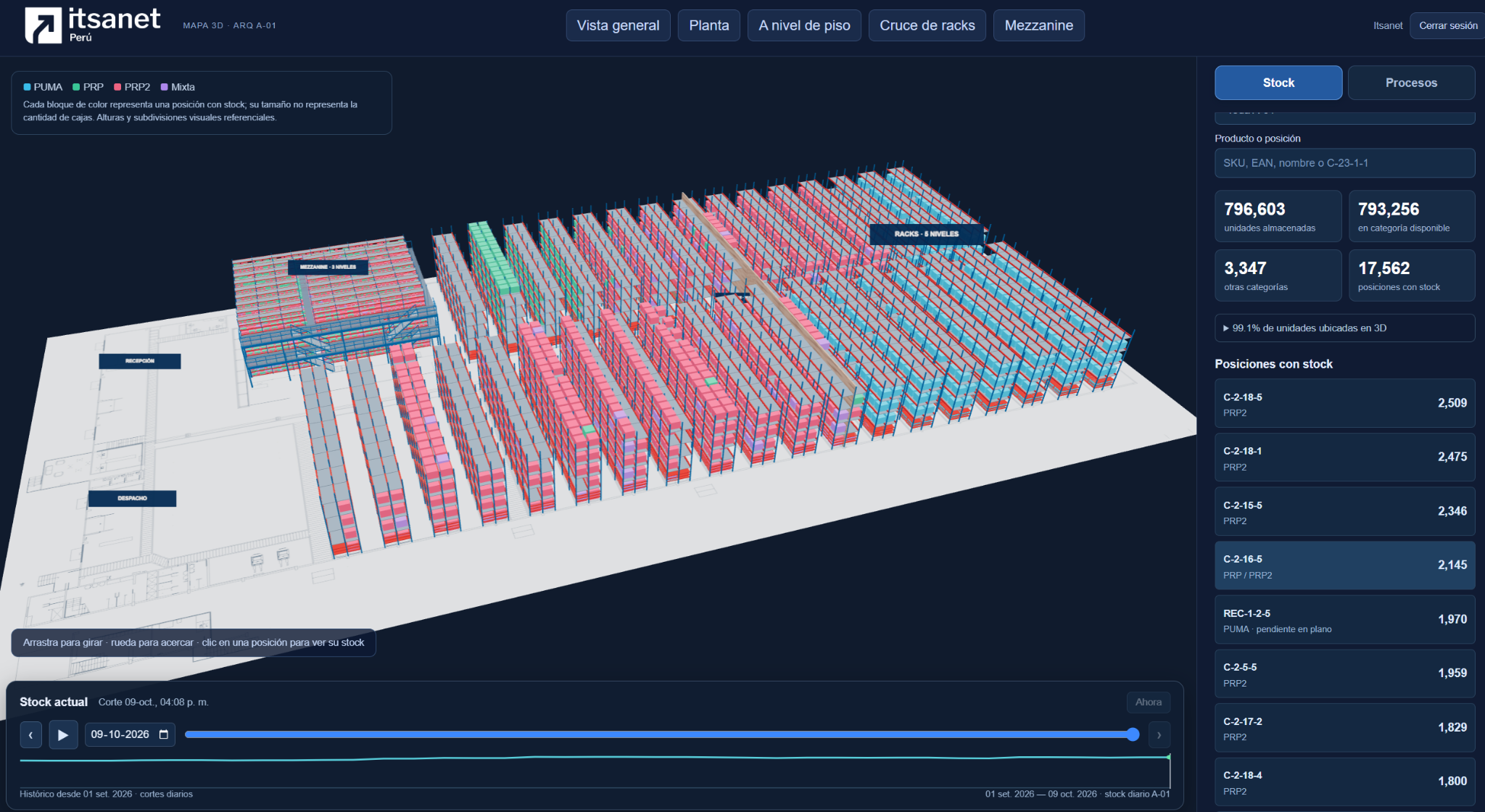
Task: Show the Mezzanine view
Action: (1038, 25)
